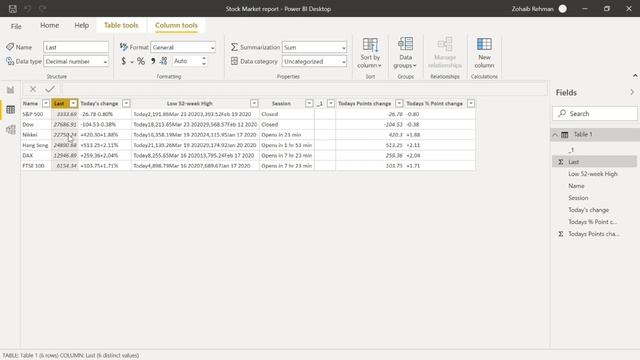Switch to Data view icon
The height and width of the screenshot is (360, 640).
tap(11, 109)
